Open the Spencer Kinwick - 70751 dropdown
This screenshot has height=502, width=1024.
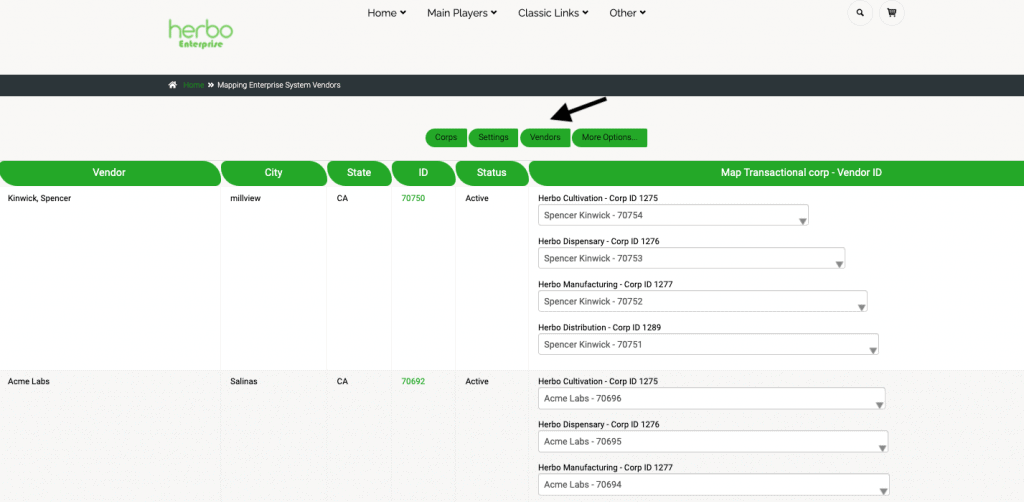[x=708, y=344]
